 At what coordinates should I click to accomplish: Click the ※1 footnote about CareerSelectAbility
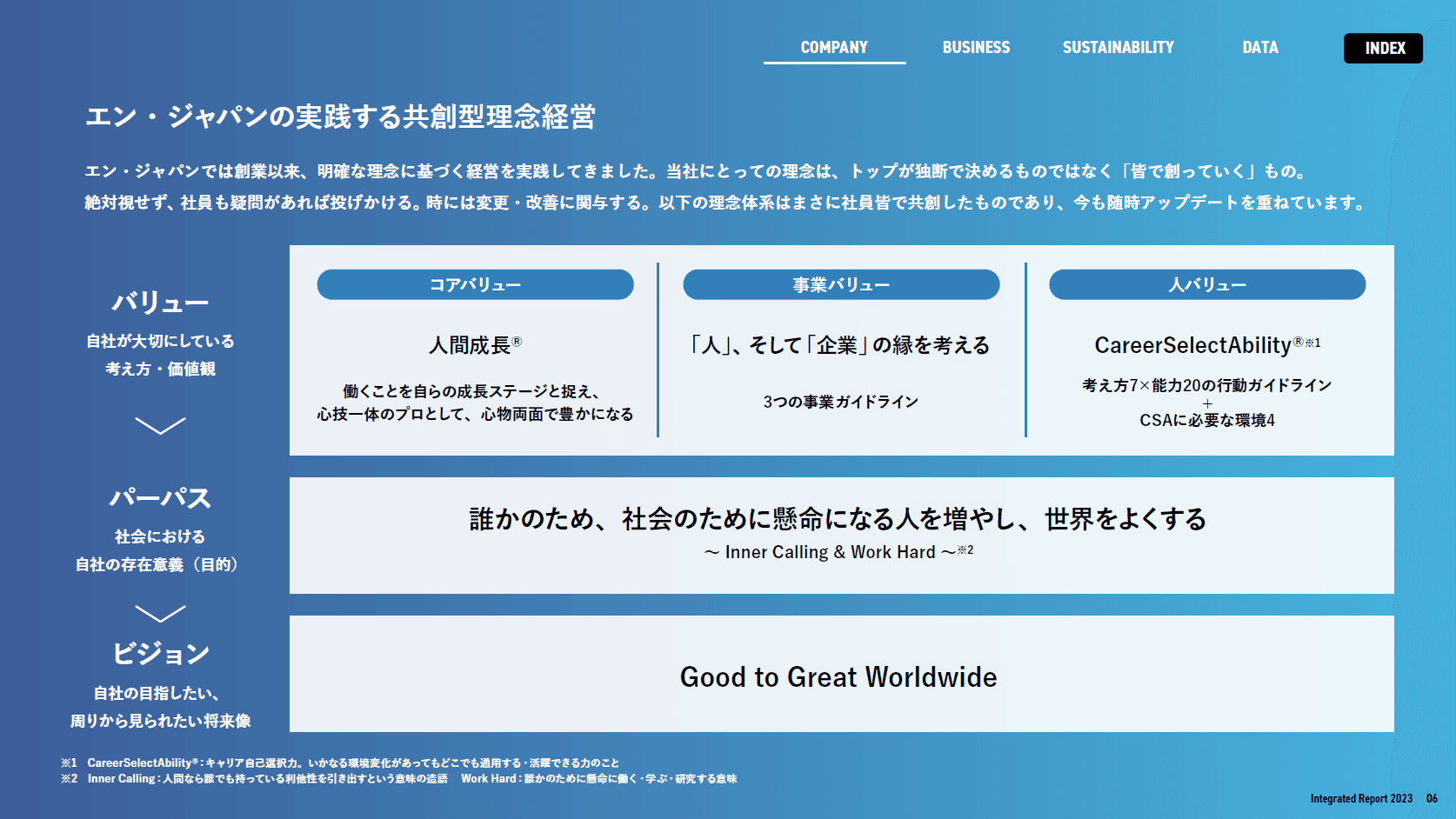[x=339, y=762]
